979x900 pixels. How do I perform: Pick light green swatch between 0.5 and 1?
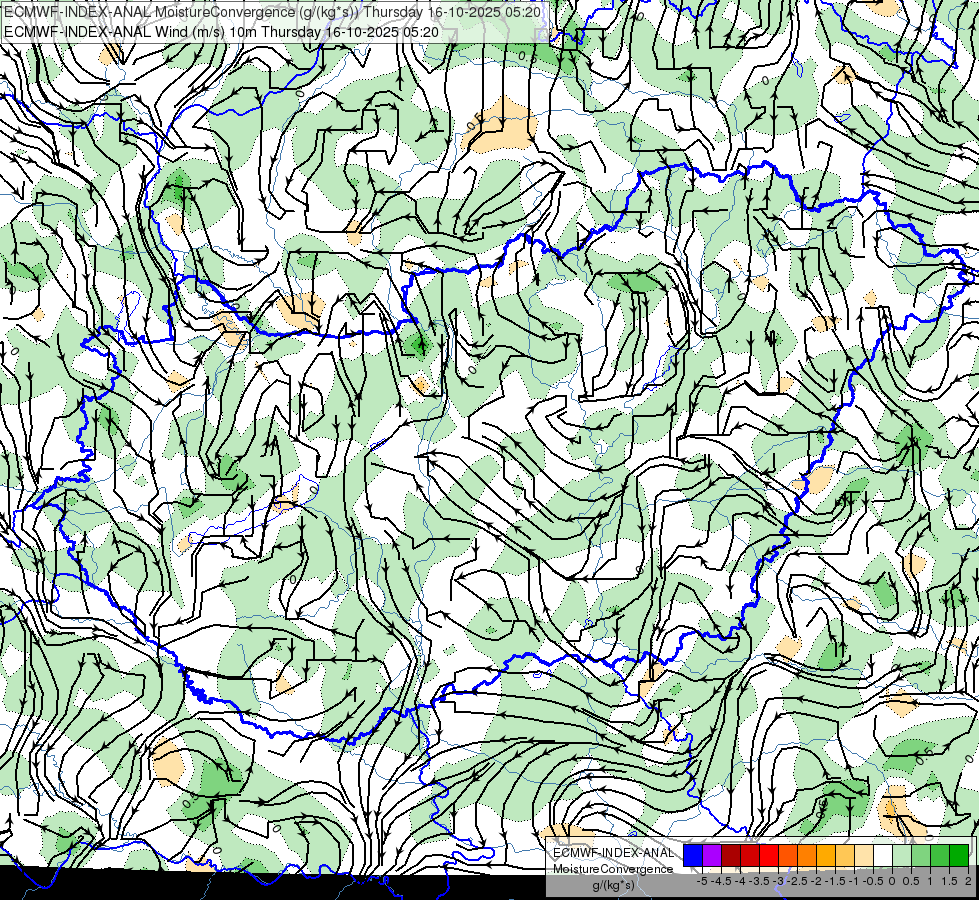point(921,855)
